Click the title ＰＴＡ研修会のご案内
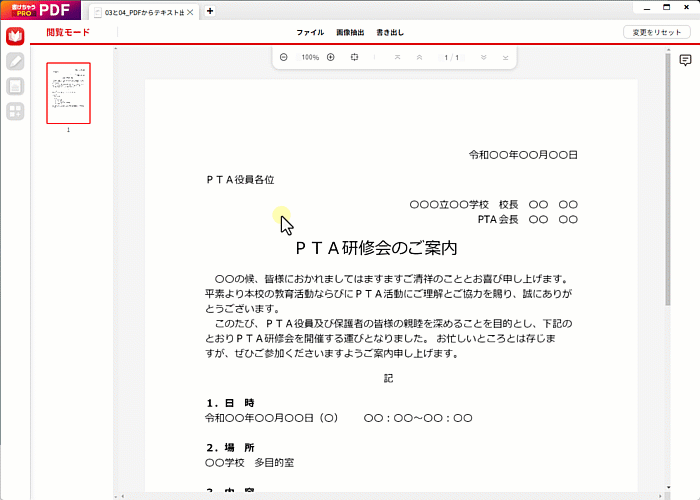The width and height of the screenshot is (700, 500). [x=376, y=248]
